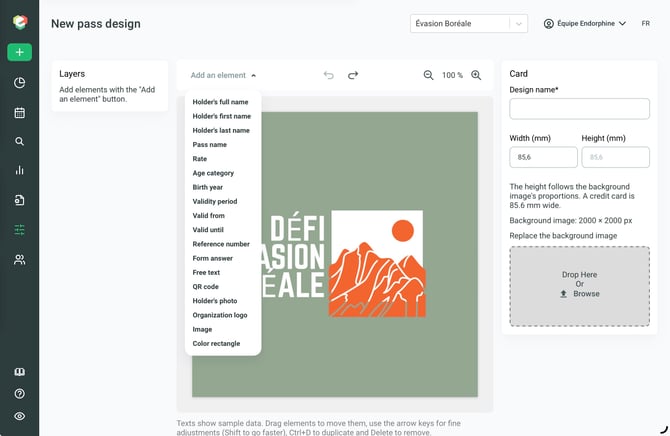
Task: Select Pass name from the menu
Action: tap(210, 144)
